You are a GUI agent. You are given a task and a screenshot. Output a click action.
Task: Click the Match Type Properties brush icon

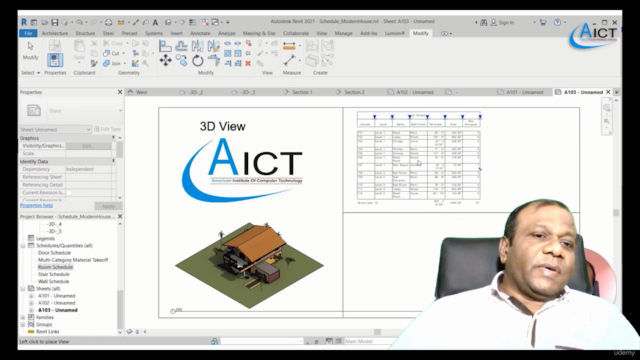click(x=94, y=63)
